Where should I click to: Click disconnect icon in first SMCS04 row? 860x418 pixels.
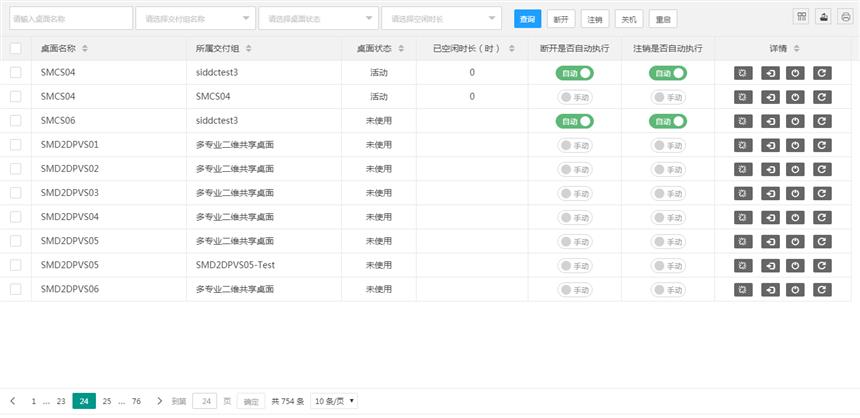[743, 73]
